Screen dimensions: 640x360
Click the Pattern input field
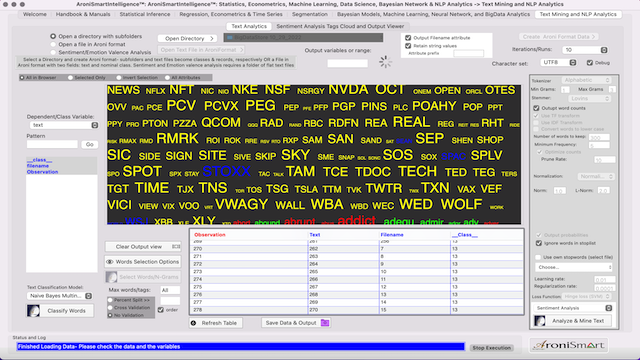52,144
